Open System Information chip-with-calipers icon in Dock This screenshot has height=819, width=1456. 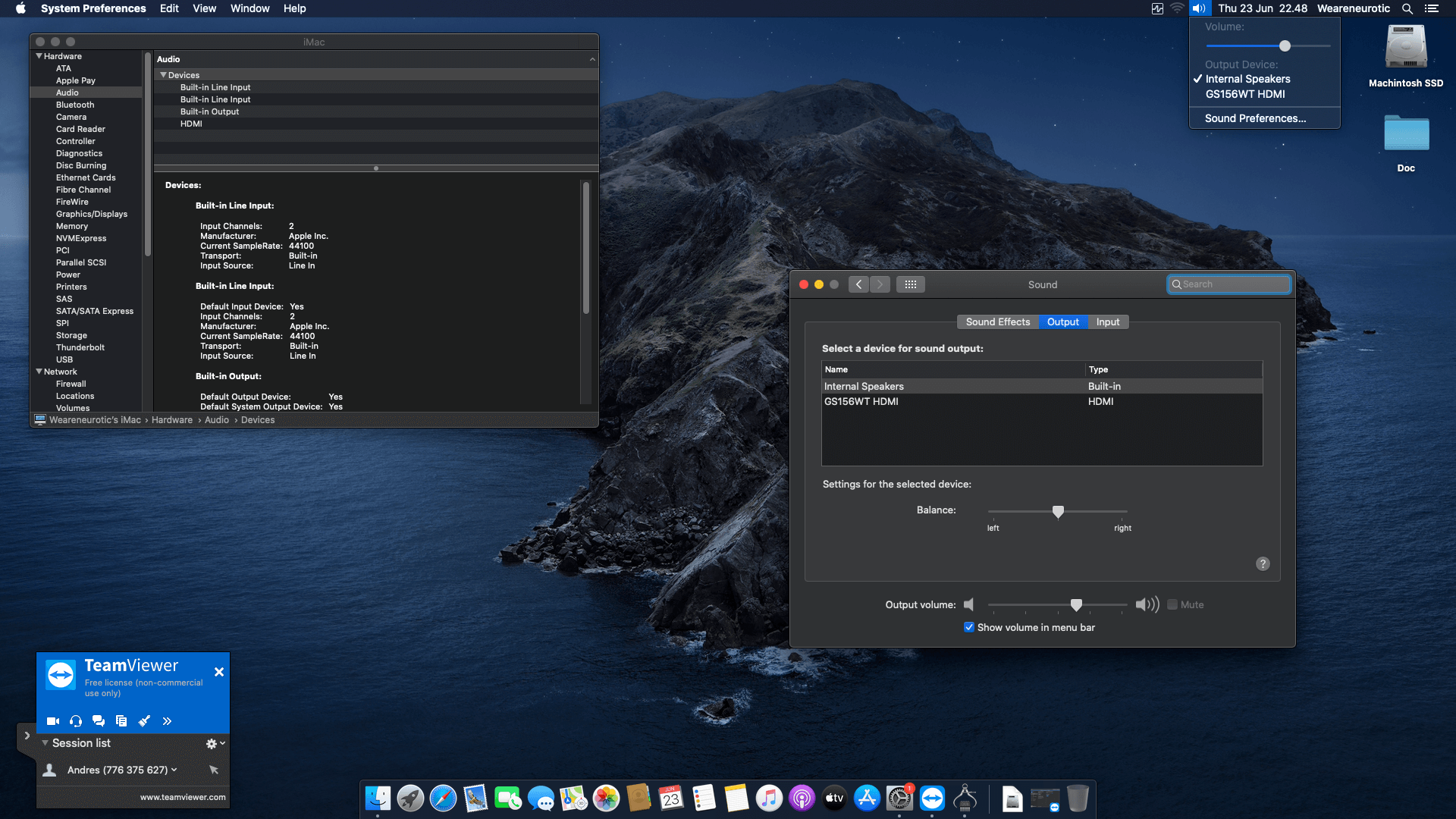(965, 798)
